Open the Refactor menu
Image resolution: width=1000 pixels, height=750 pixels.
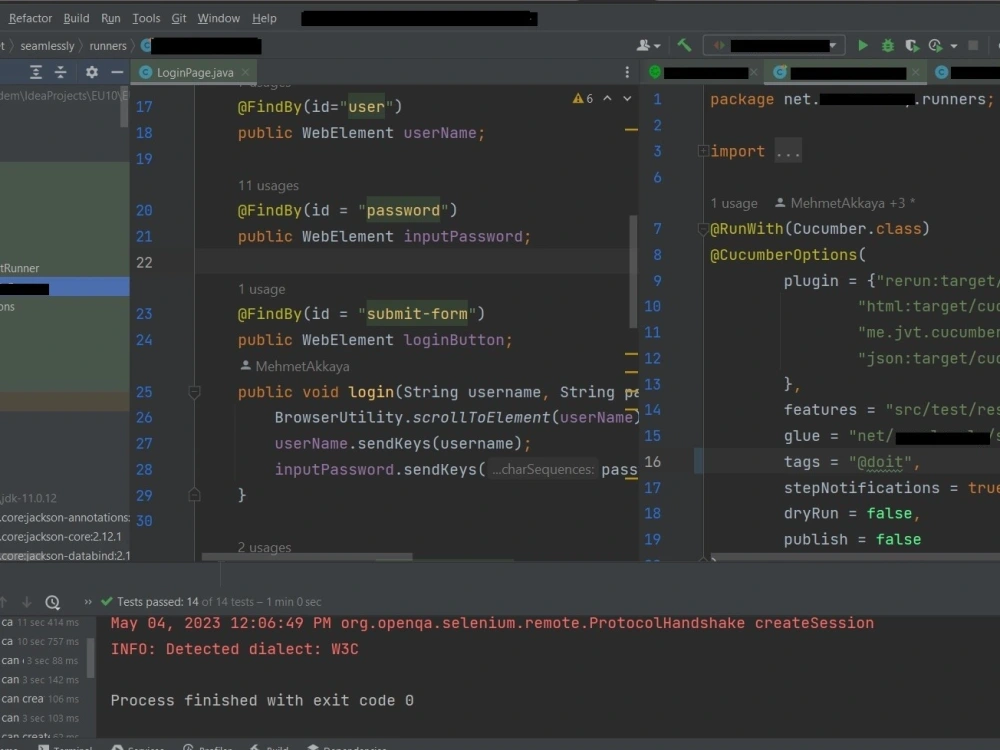[31, 18]
